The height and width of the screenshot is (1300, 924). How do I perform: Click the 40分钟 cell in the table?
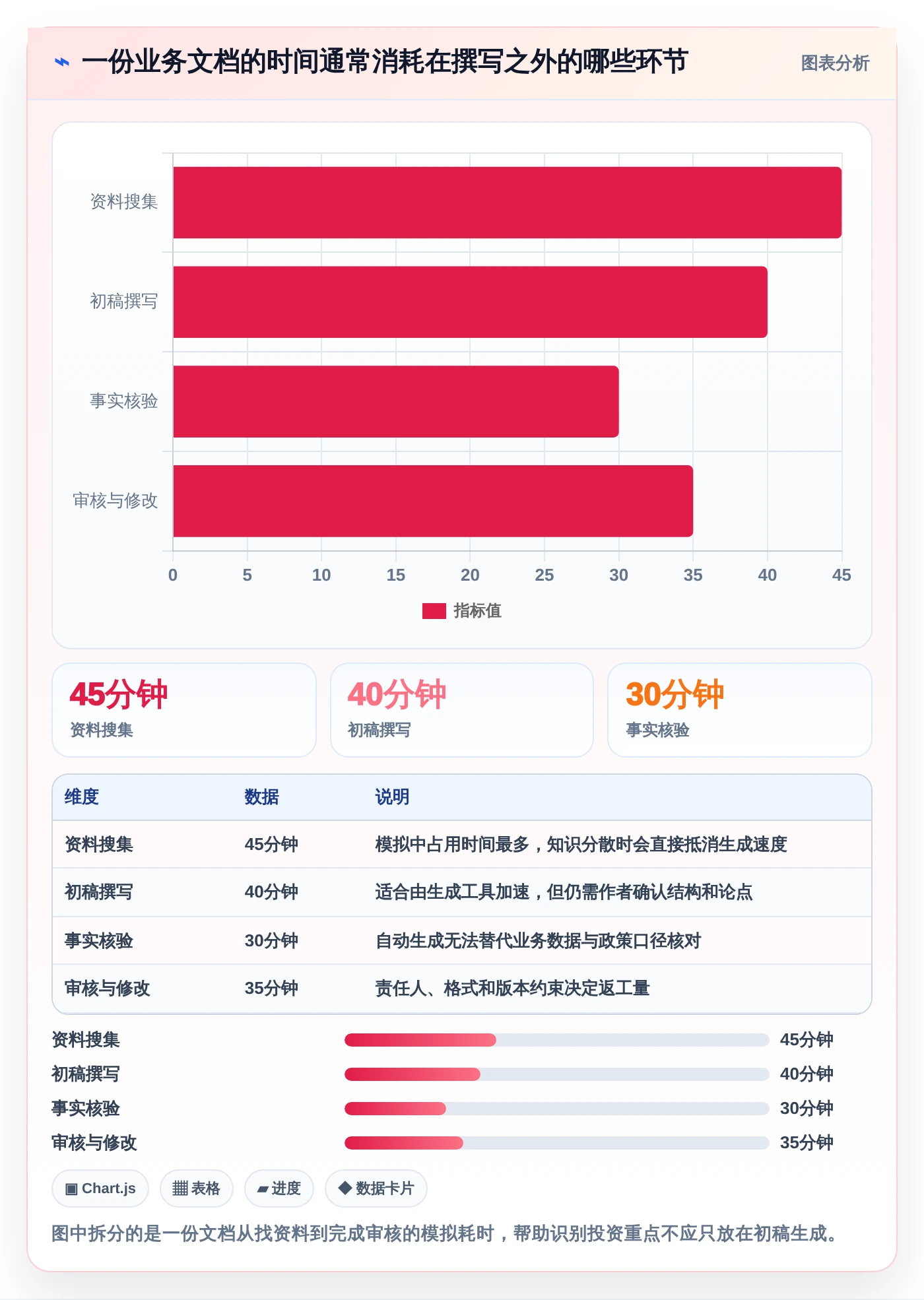[271, 892]
